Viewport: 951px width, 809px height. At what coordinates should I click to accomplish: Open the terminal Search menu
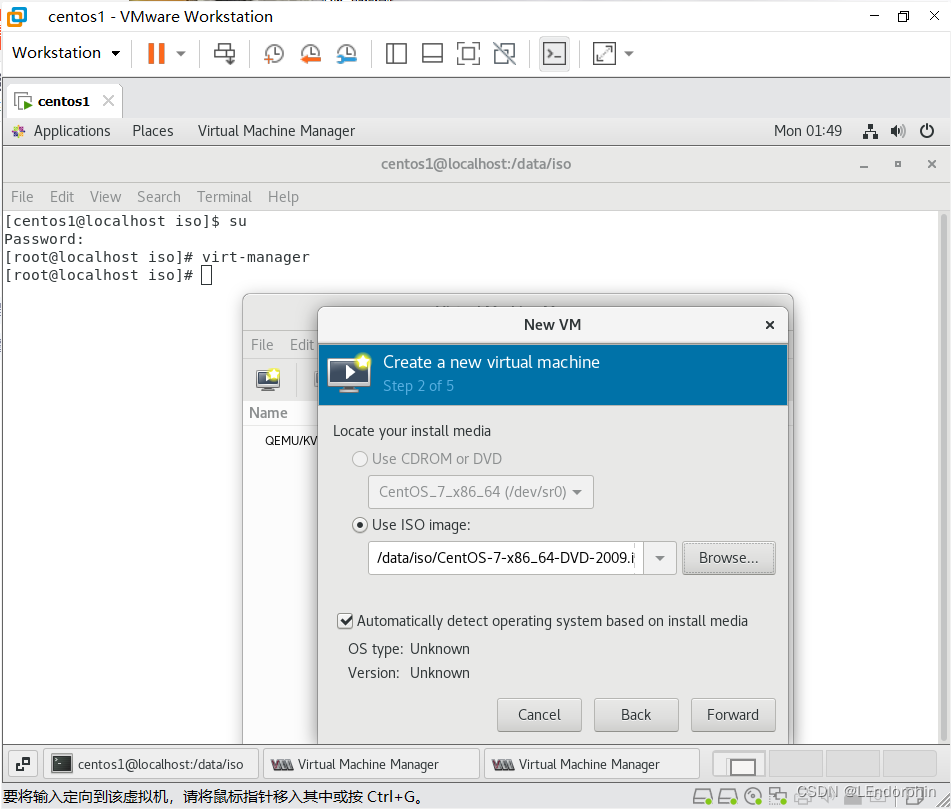point(159,197)
